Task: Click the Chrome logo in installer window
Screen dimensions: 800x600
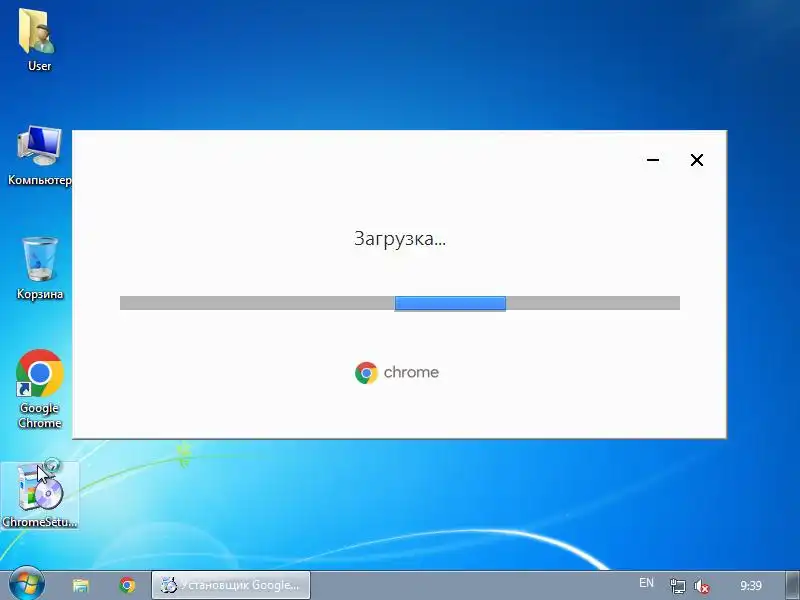Action: coord(366,373)
